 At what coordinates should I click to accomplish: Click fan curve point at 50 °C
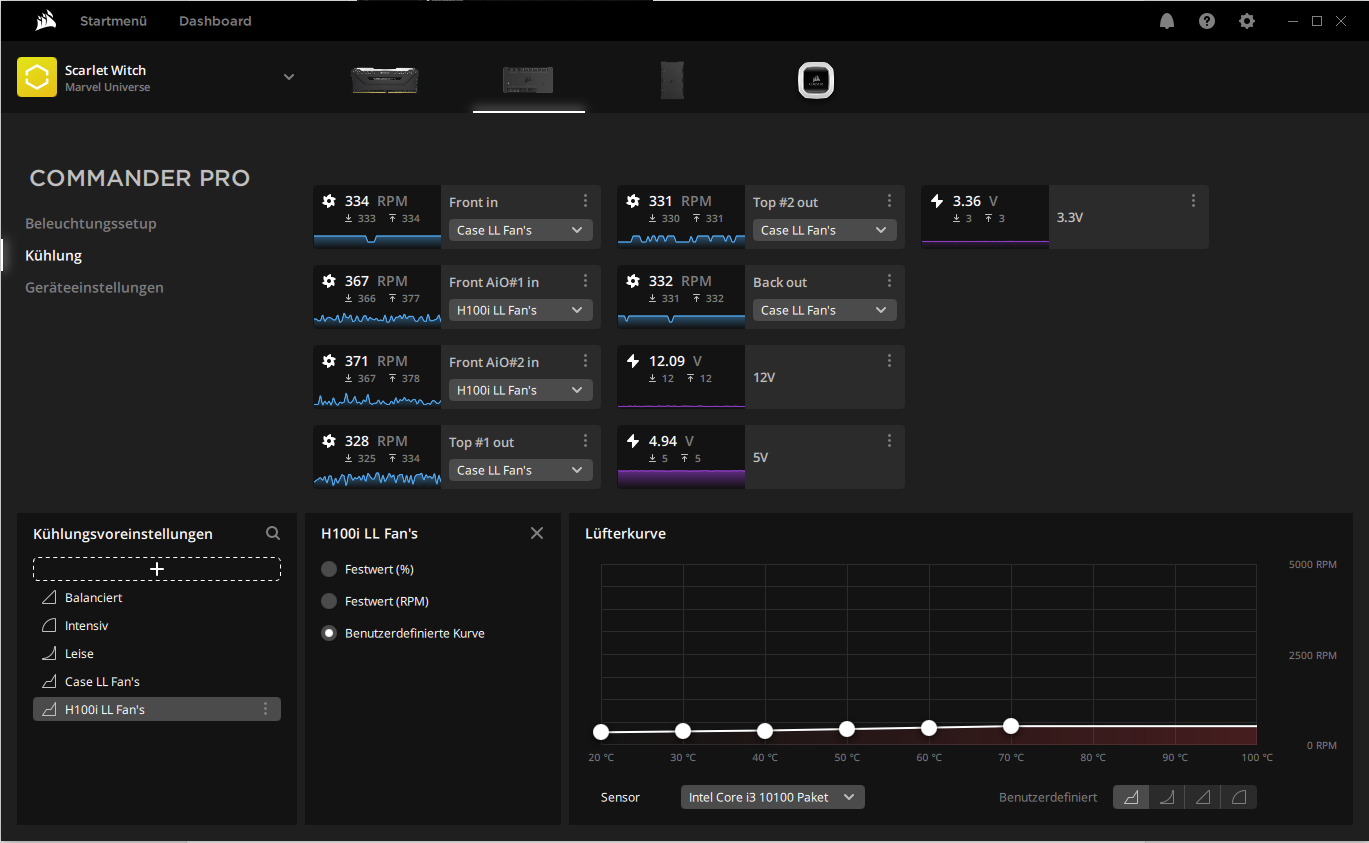(847, 728)
